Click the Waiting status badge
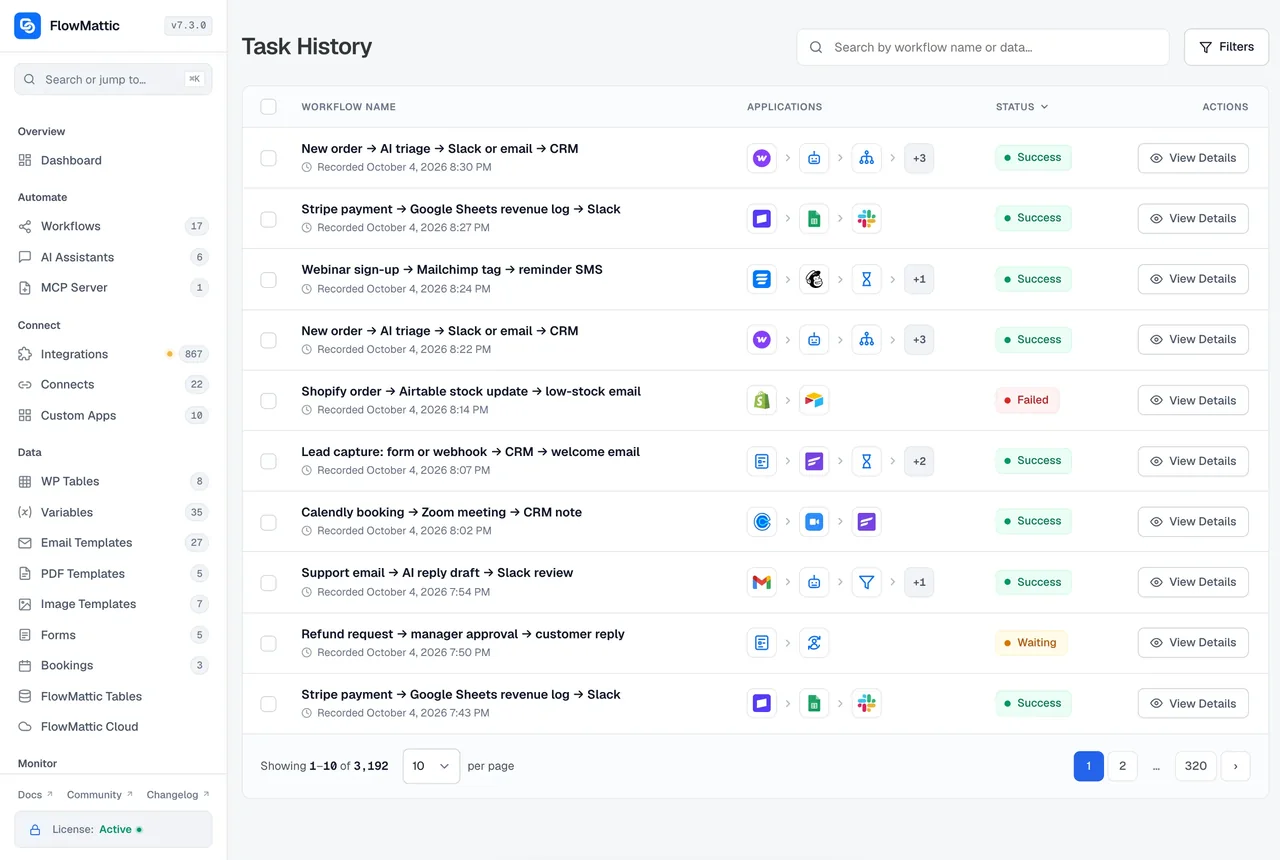 pyautogui.click(x=1031, y=643)
